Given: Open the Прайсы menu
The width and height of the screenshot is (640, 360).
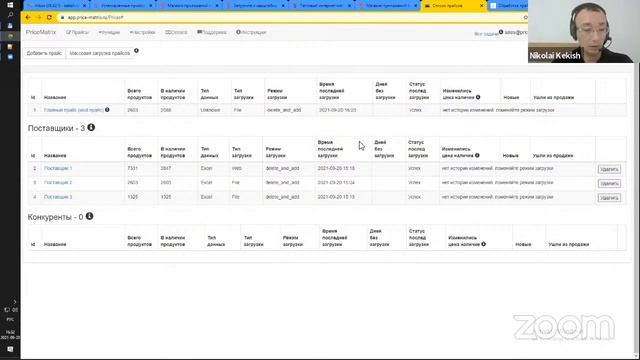Looking at the screenshot, I should pyautogui.click(x=77, y=32).
